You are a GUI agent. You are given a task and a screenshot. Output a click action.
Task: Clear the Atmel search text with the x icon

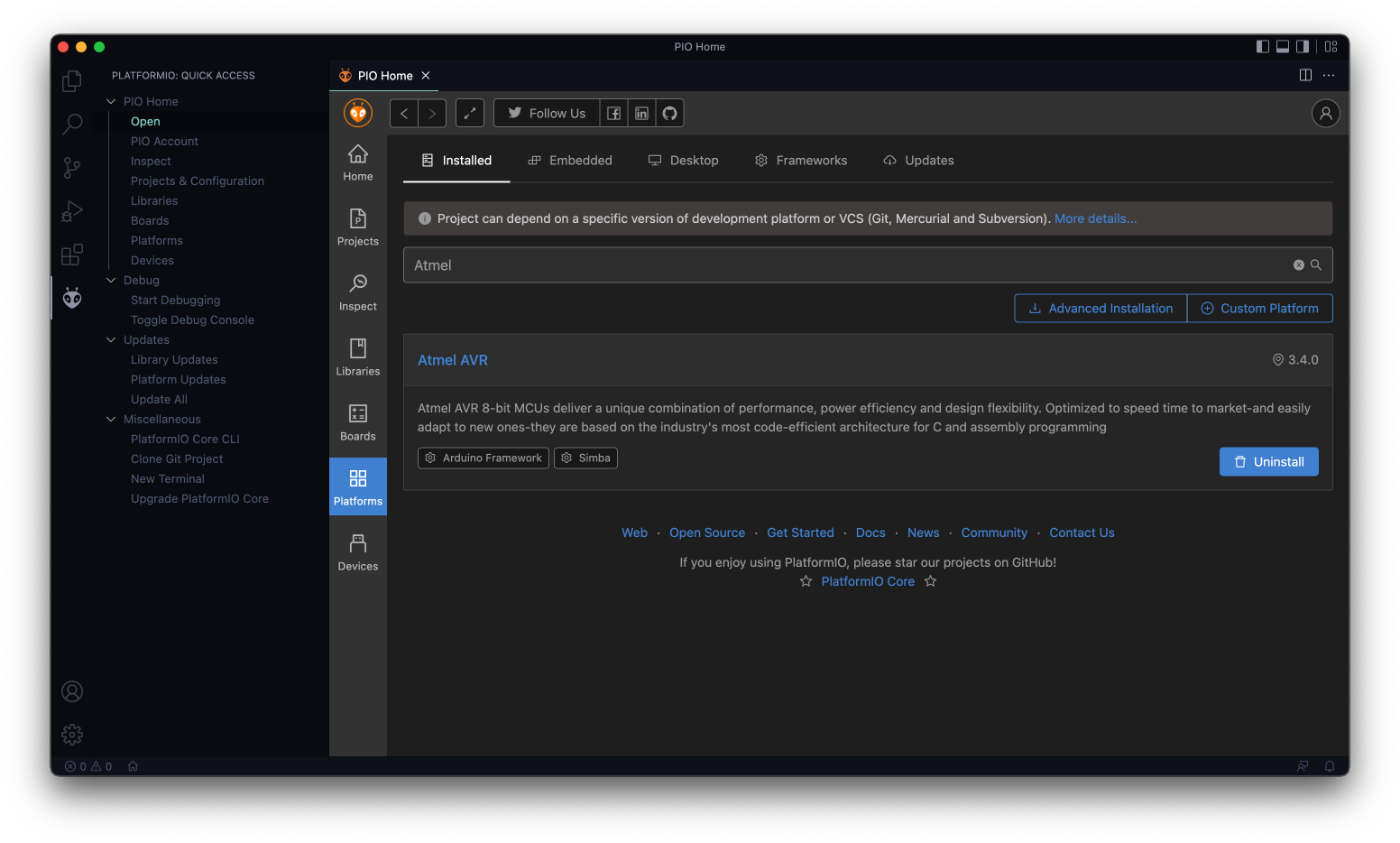[x=1299, y=265]
